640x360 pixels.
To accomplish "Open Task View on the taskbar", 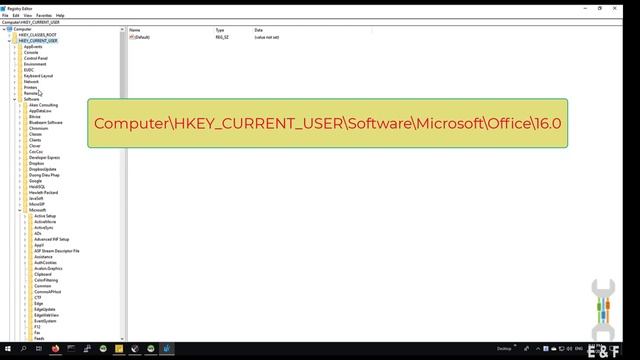I will [39, 349].
